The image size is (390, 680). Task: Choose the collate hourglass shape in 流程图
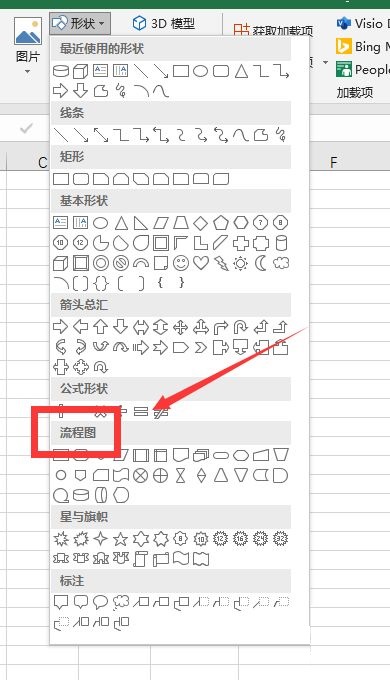[180, 476]
